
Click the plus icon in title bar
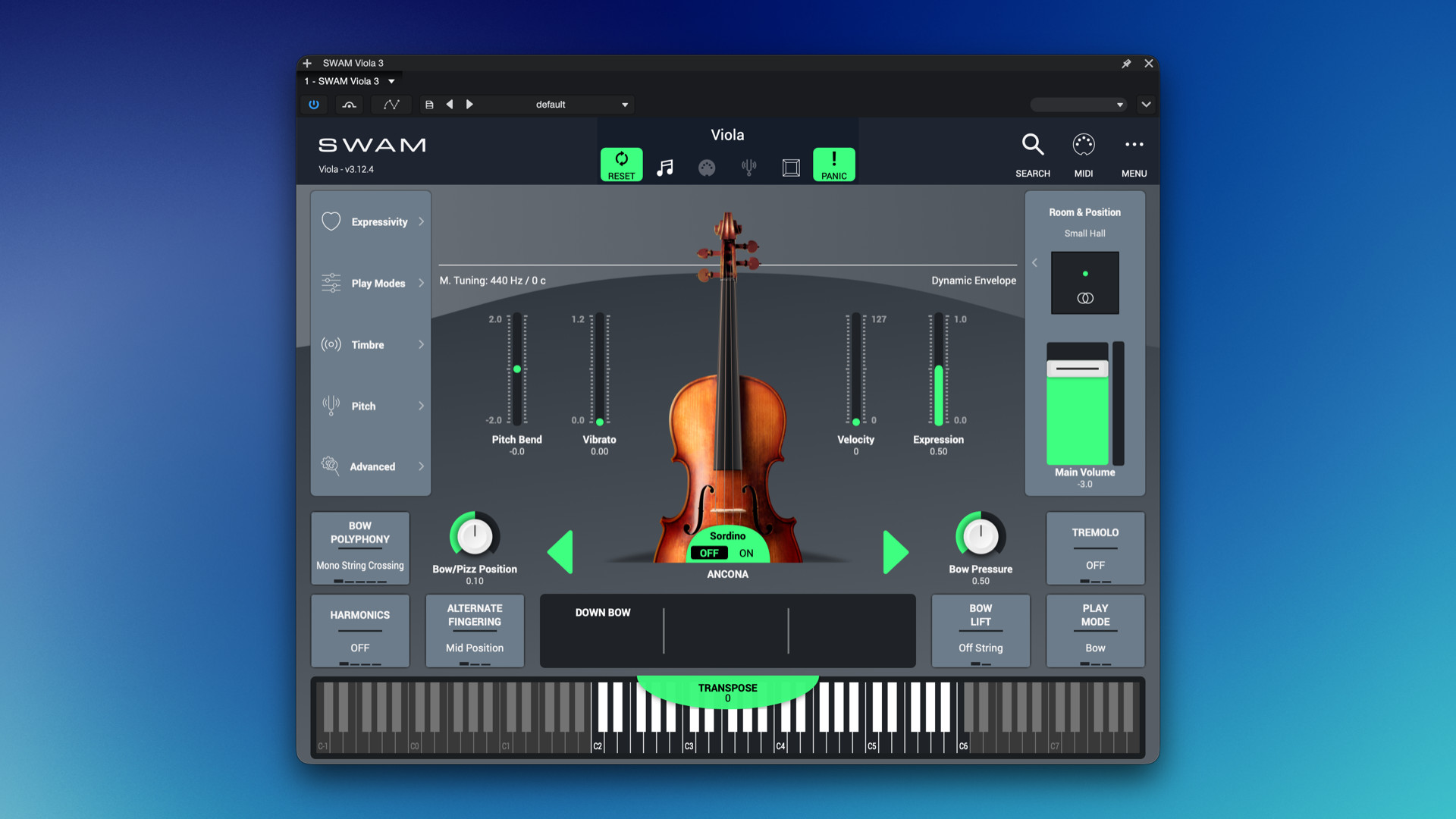click(307, 64)
